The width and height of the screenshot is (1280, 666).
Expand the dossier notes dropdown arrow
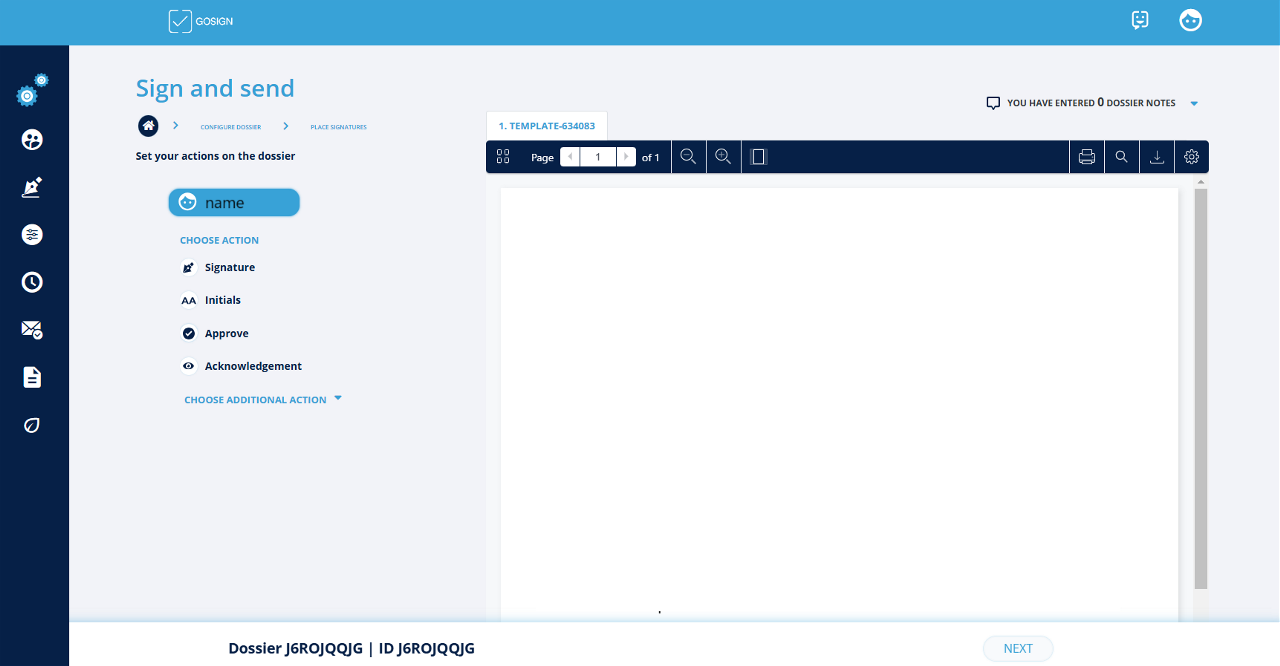[1194, 103]
